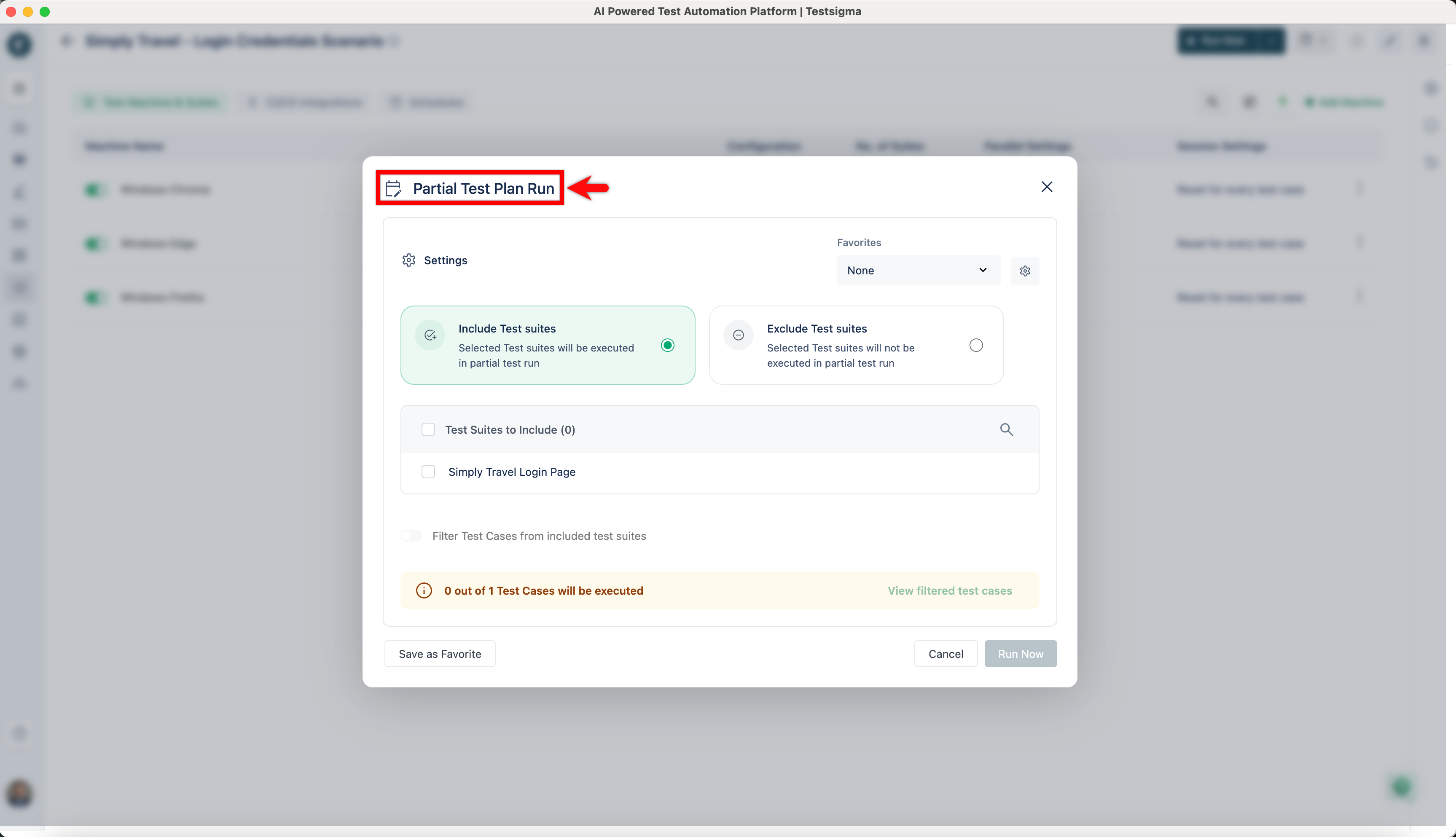Image resolution: width=1456 pixels, height=837 pixels.
Task: Click the Cancel button
Action: [x=946, y=654]
